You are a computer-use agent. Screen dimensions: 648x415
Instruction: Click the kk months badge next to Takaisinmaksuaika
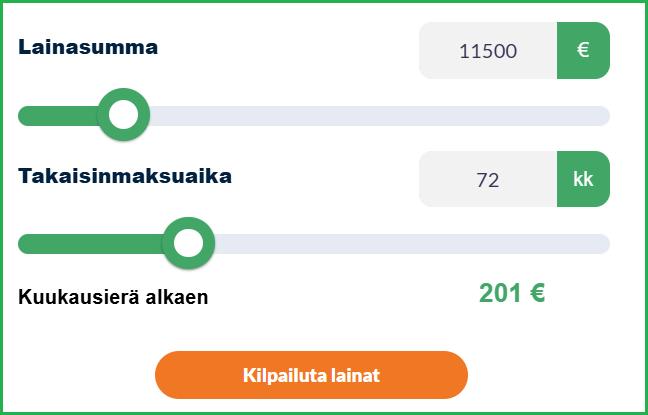583,179
